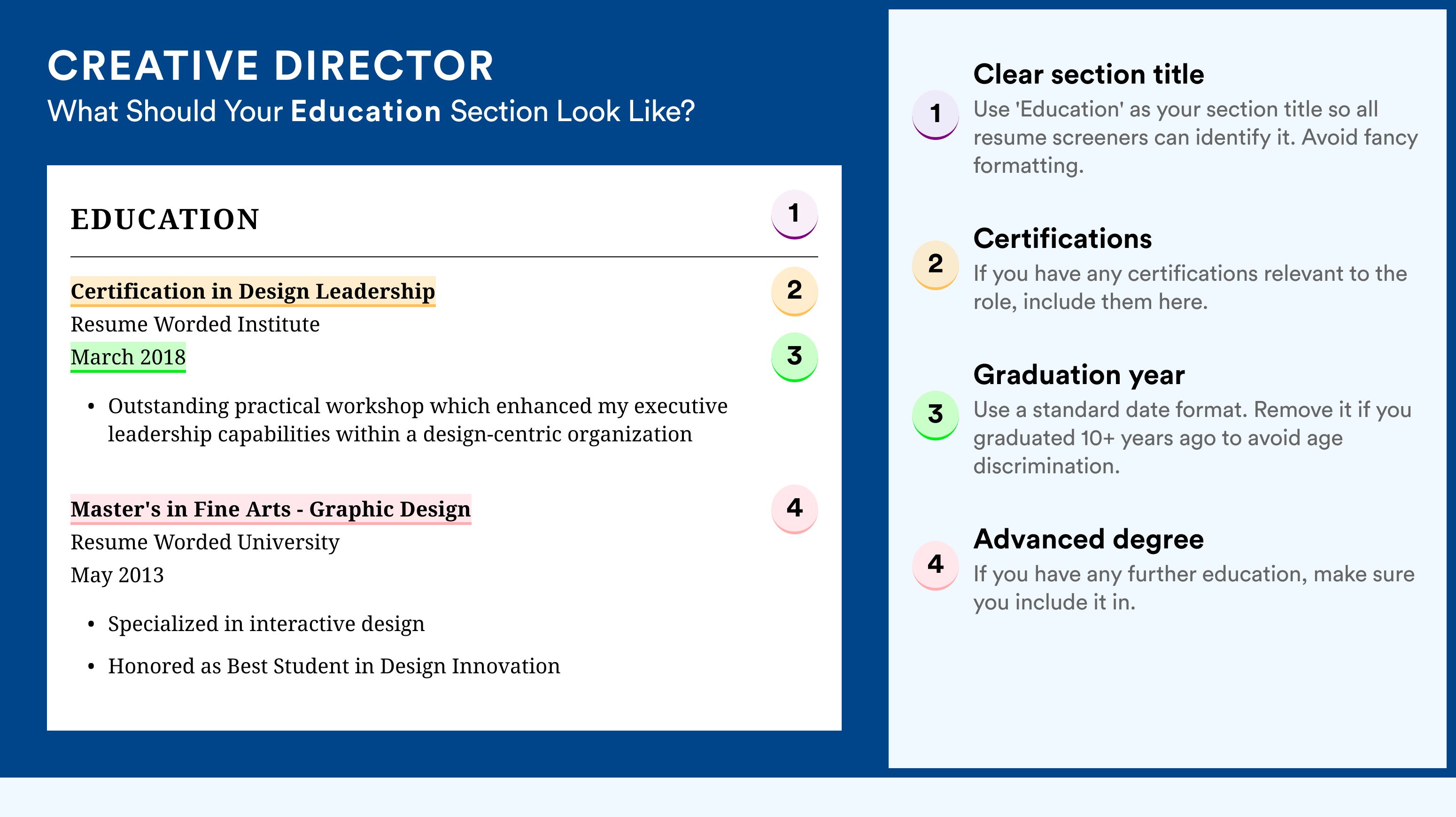1456x817 pixels.
Task: Click the Advanced degree heading
Action: pos(1088,539)
